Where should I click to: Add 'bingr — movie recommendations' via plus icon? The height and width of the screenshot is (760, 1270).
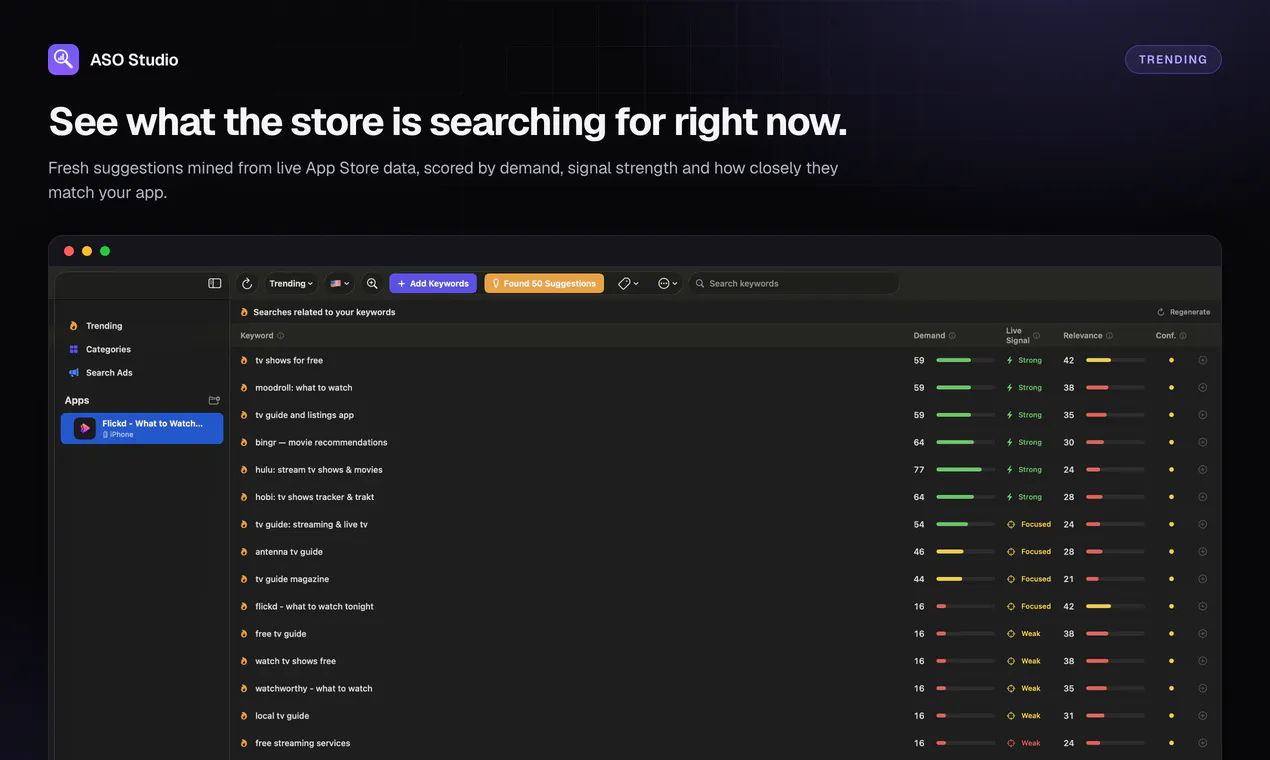1203,442
